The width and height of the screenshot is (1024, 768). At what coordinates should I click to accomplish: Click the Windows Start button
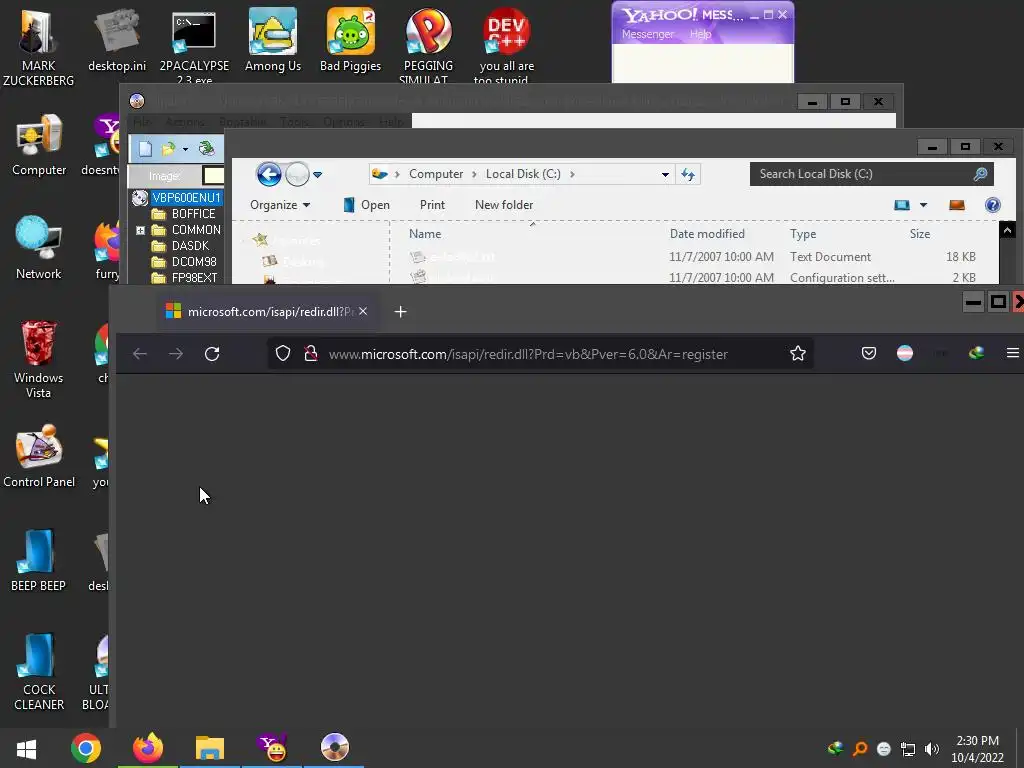pos(27,748)
